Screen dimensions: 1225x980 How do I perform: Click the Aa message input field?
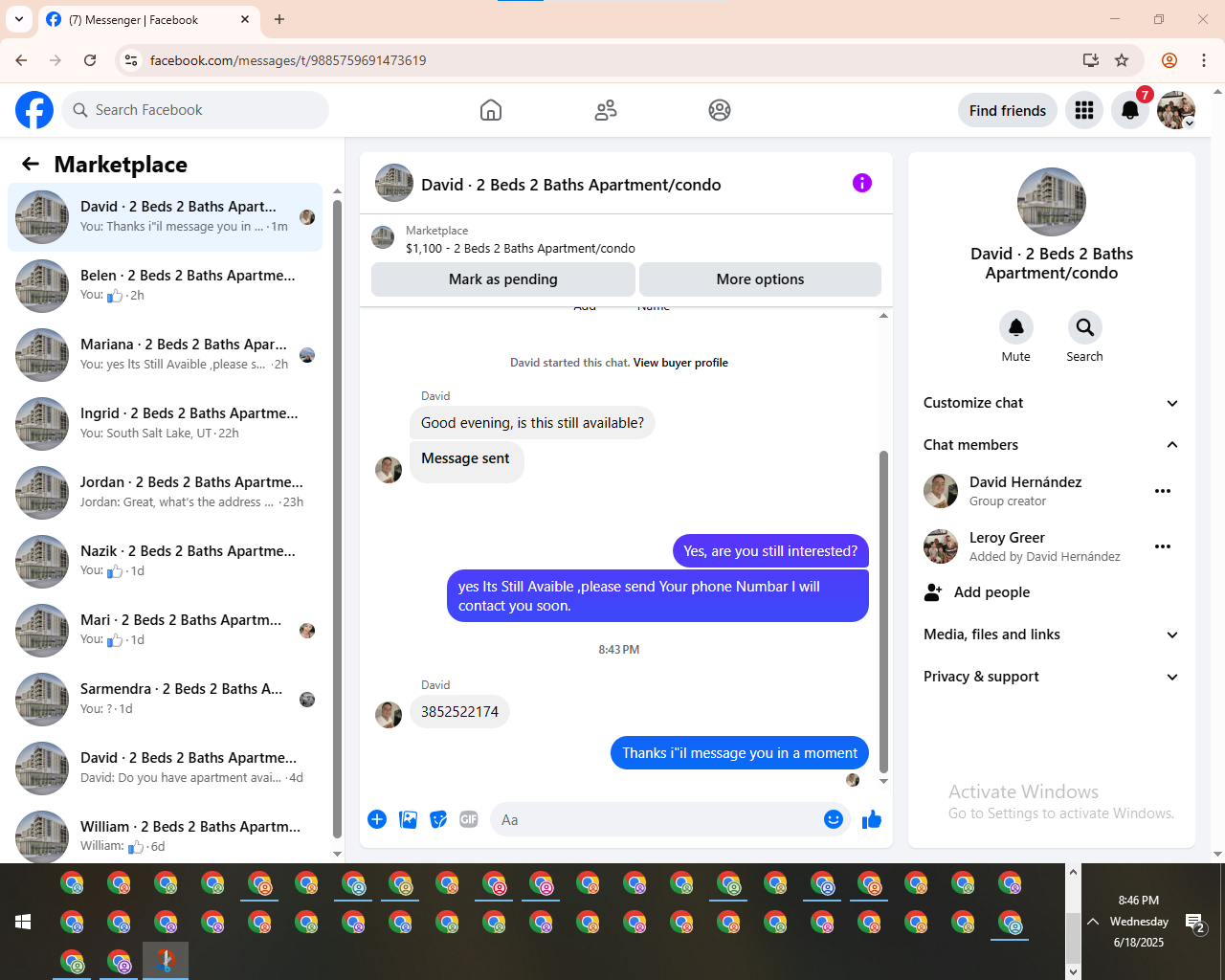click(656, 820)
